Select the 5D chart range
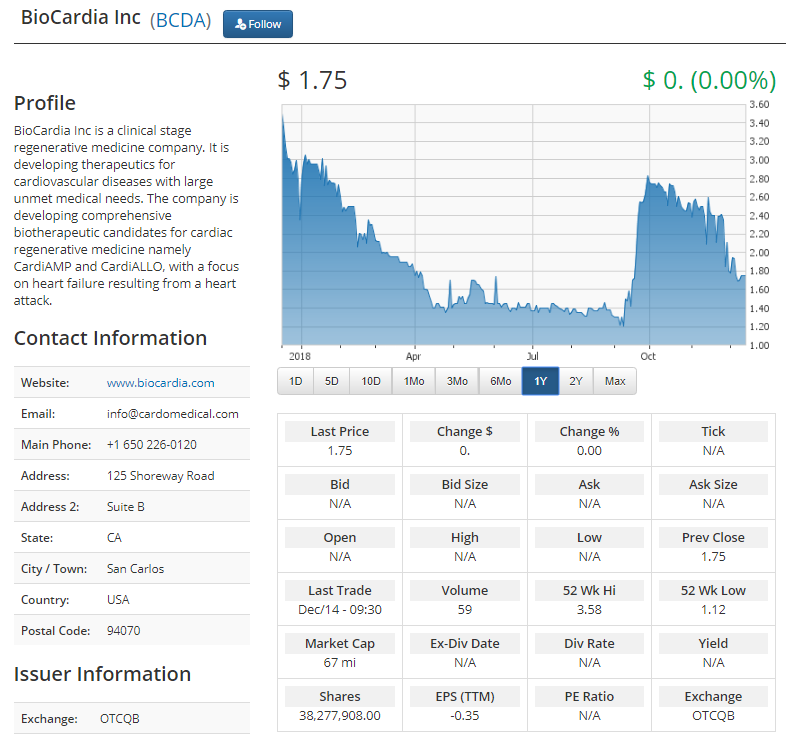This screenshot has width=786, height=734. 332,381
